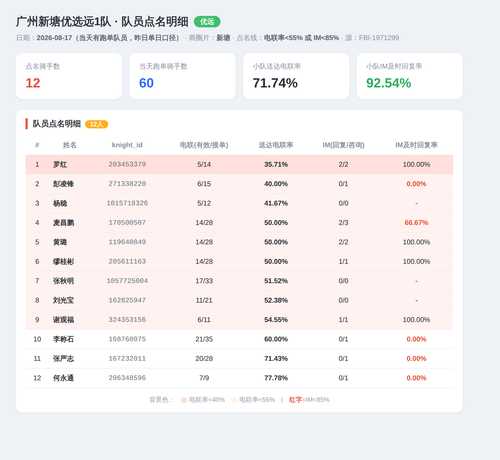Click the 60.00% 送达电联率 value
500x460 pixels.
coord(276,339)
